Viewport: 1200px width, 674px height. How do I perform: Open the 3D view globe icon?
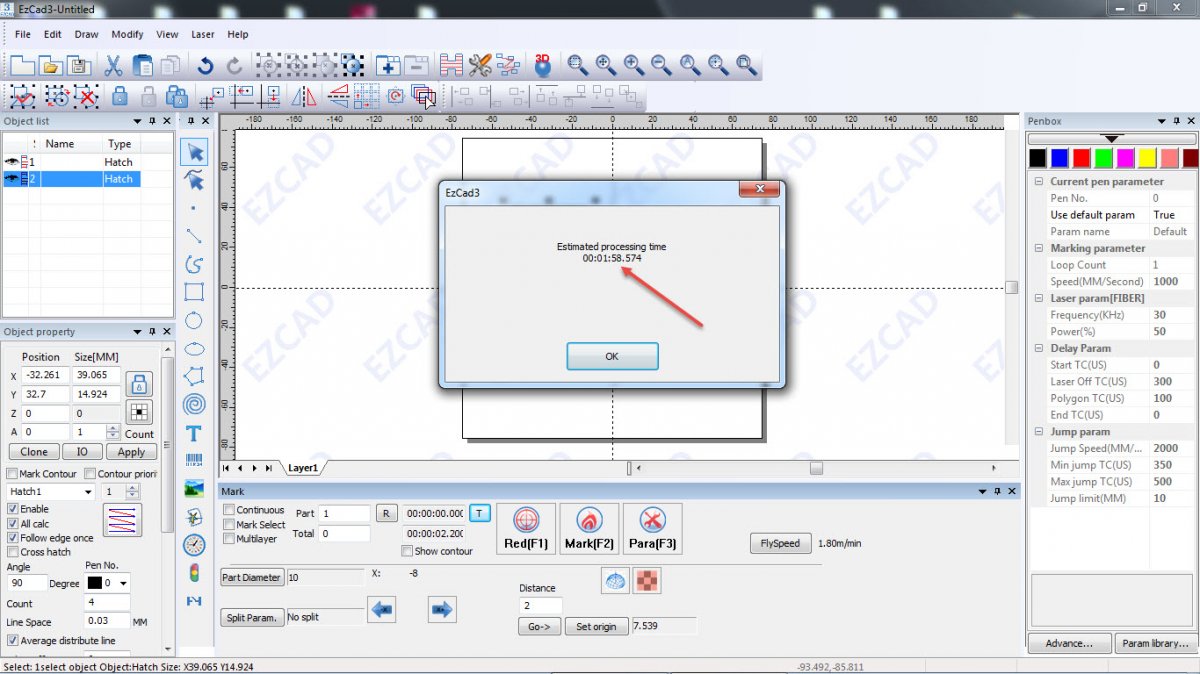tap(543, 66)
